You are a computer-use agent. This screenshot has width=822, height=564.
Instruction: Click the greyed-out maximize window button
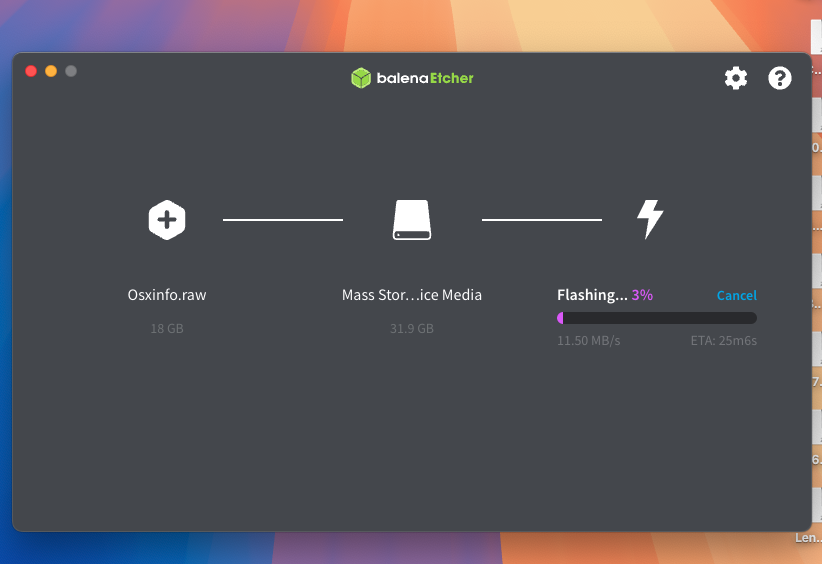tap(71, 71)
